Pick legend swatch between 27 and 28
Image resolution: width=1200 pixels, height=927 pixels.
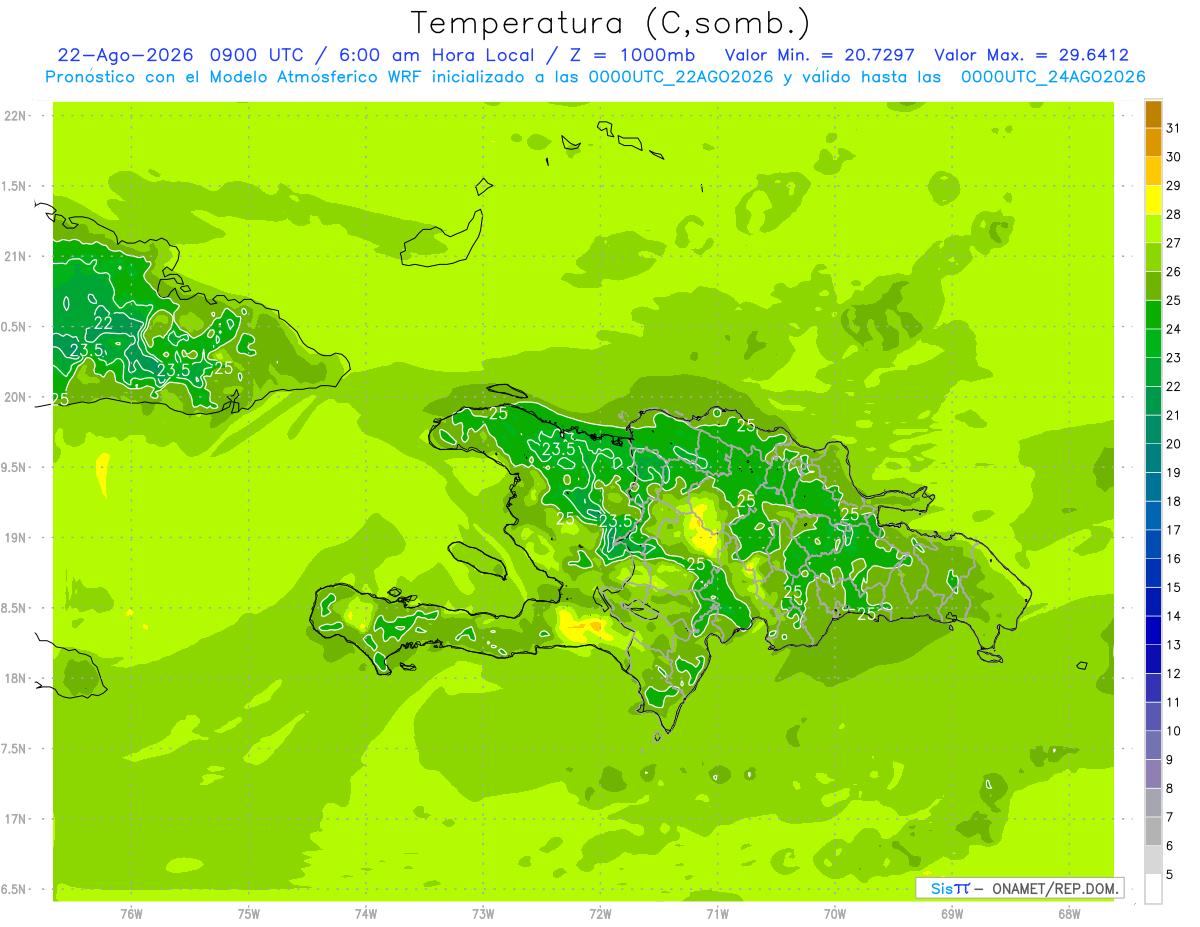click(1153, 229)
